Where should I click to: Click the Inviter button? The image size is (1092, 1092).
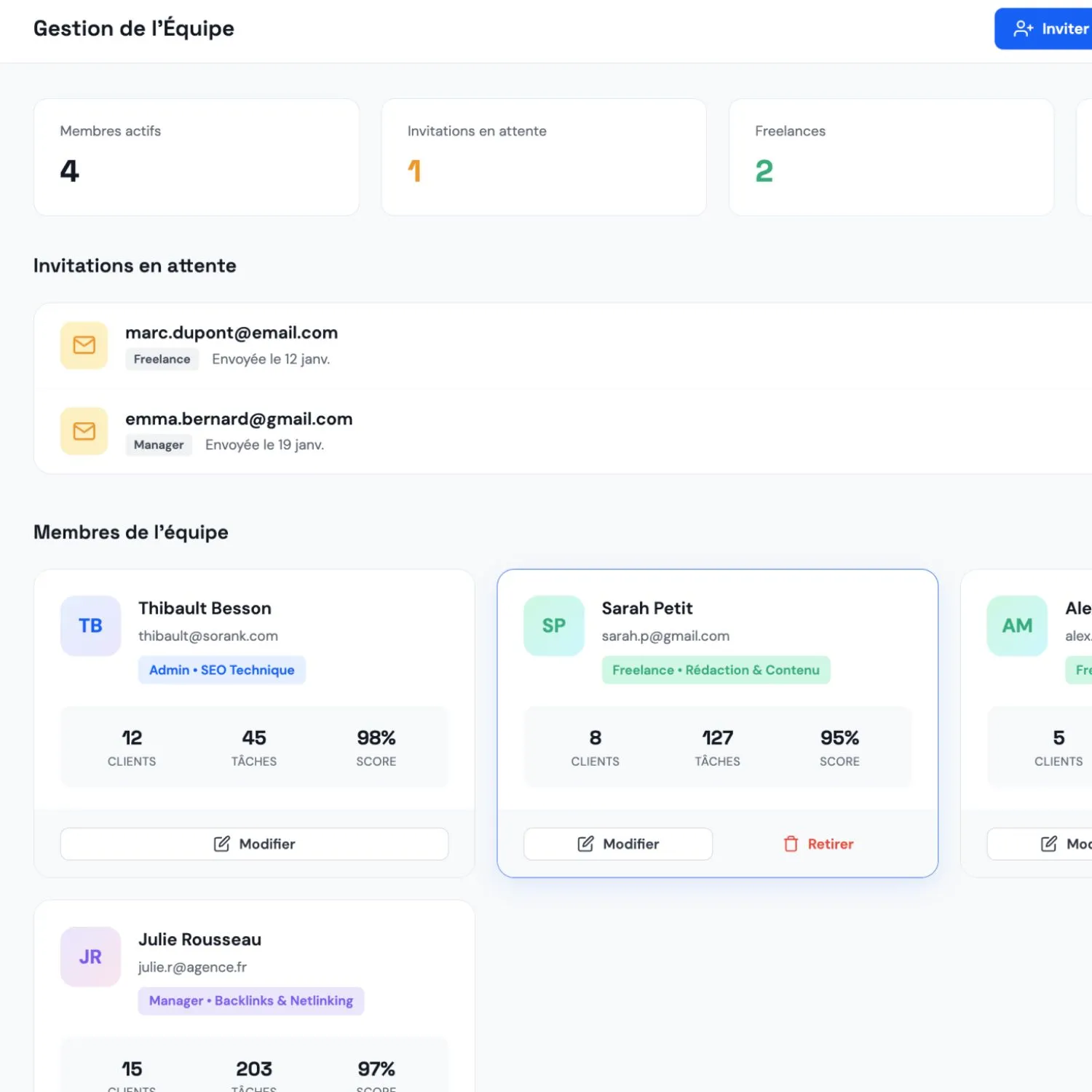click(x=1043, y=29)
